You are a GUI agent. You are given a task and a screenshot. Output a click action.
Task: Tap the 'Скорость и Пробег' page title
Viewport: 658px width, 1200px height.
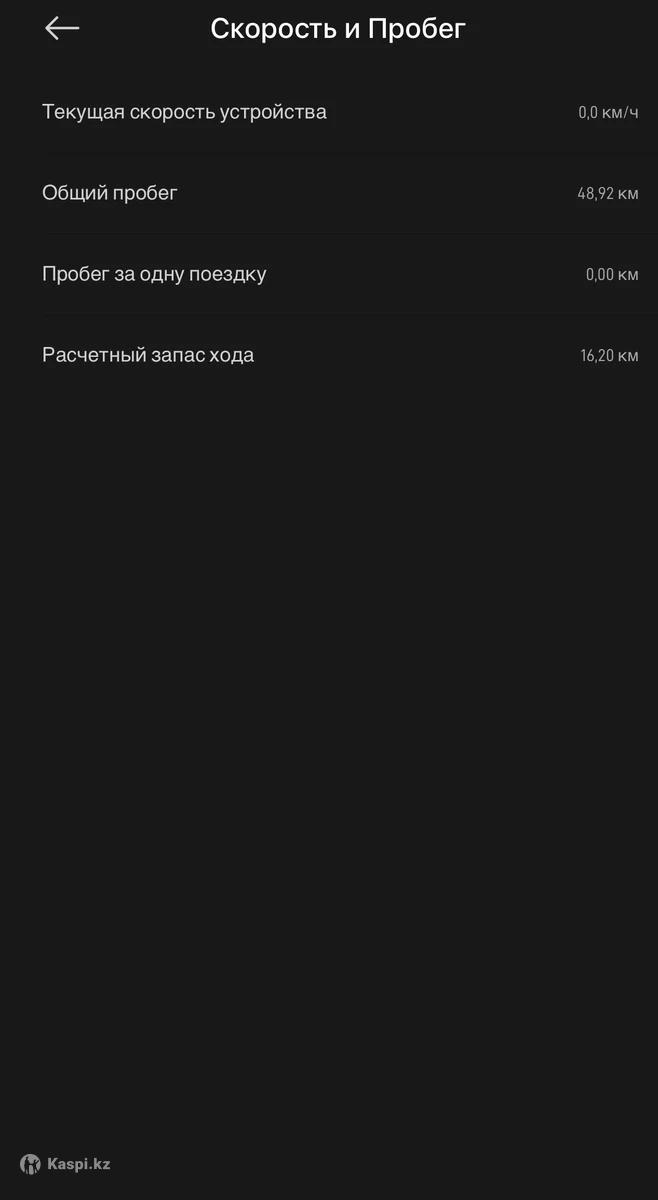tap(338, 29)
